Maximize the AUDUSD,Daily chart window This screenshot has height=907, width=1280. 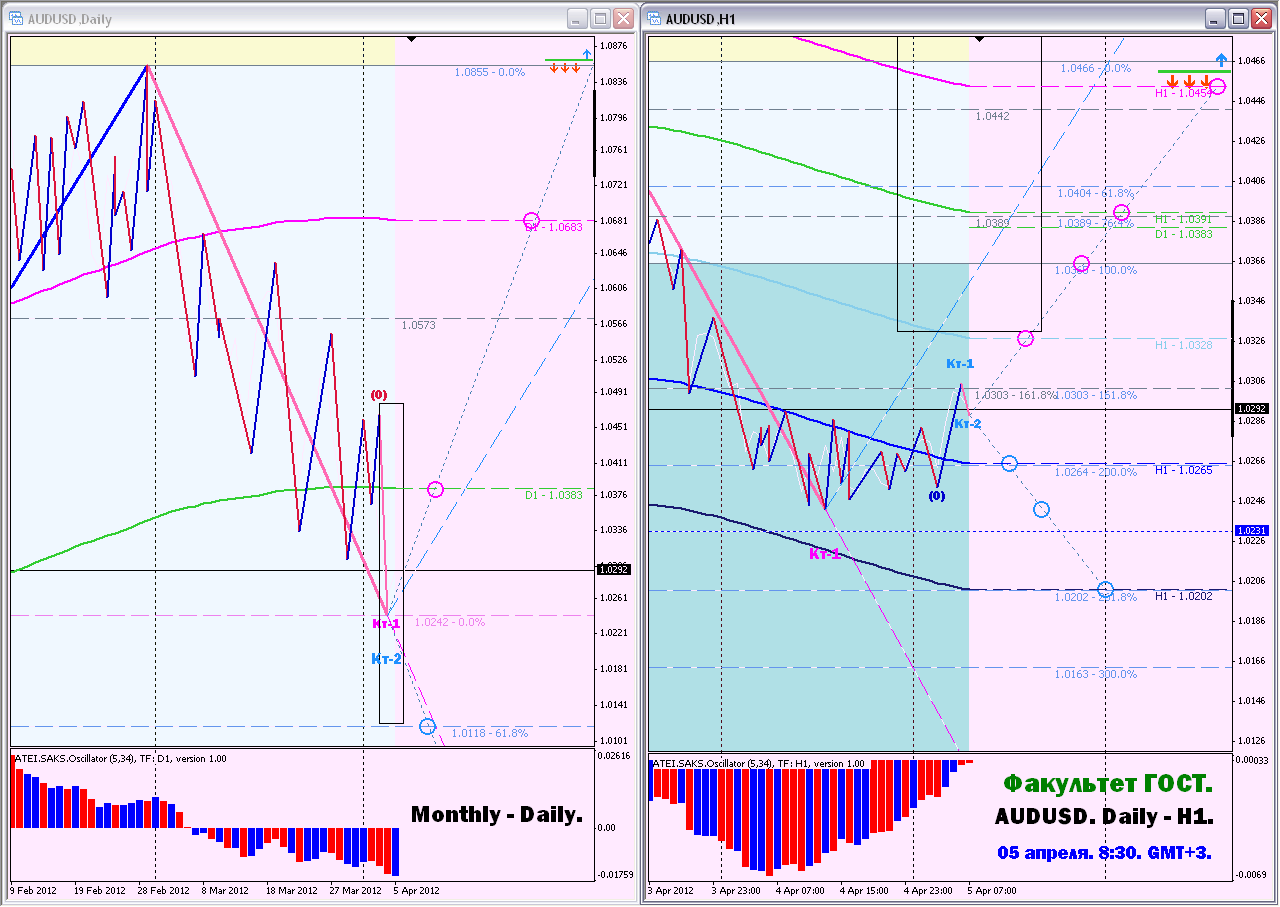click(600, 19)
